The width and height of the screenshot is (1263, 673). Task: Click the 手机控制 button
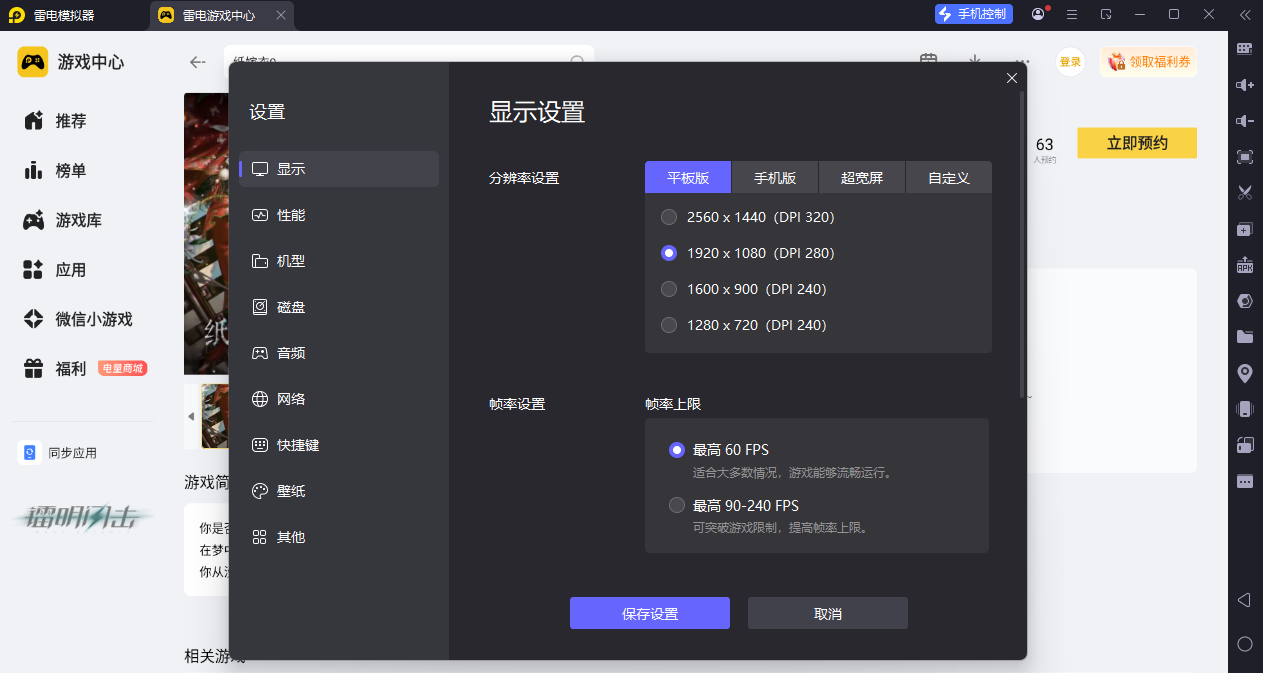tap(974, 14)
